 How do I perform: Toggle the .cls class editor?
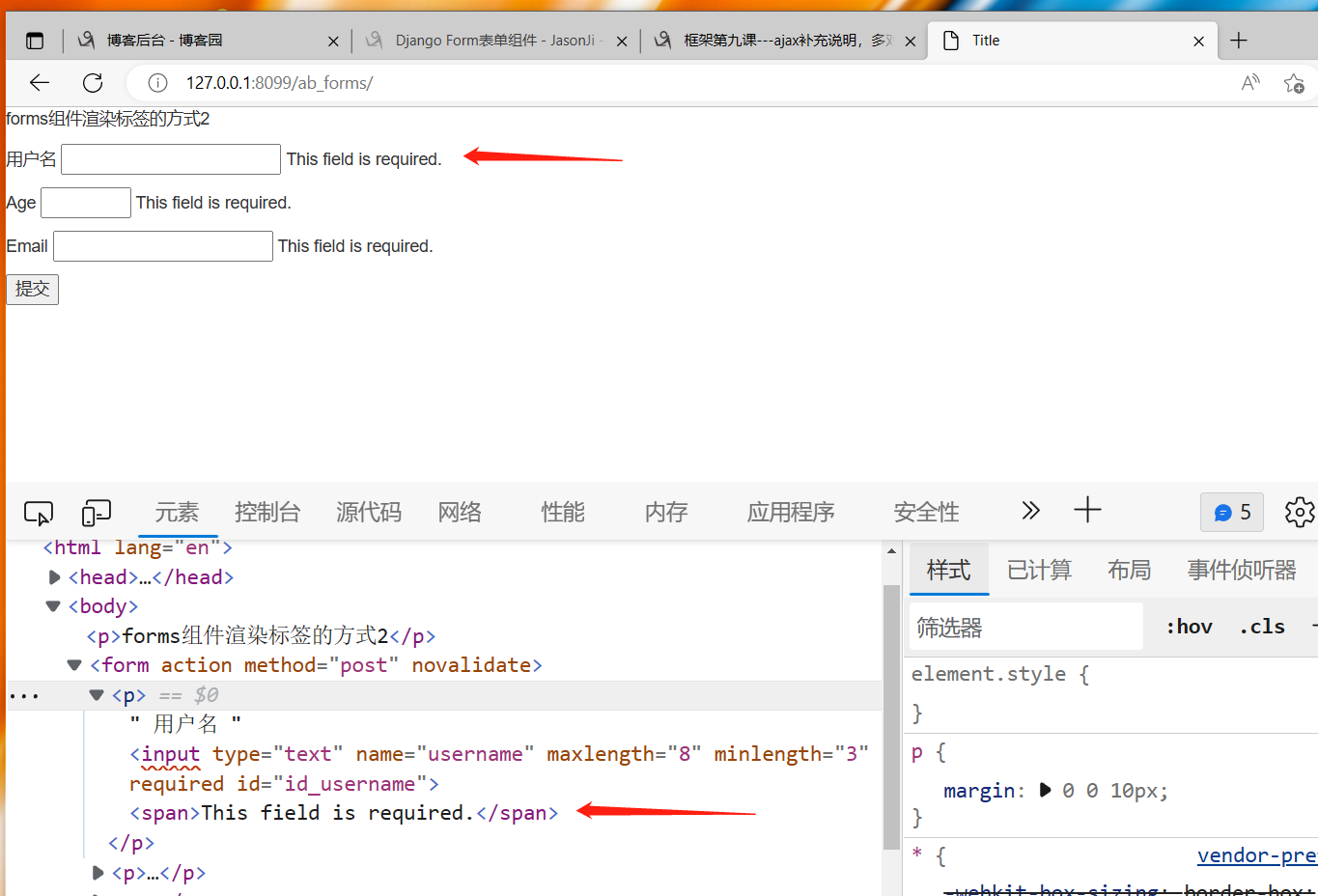(x=1262, y=628)
